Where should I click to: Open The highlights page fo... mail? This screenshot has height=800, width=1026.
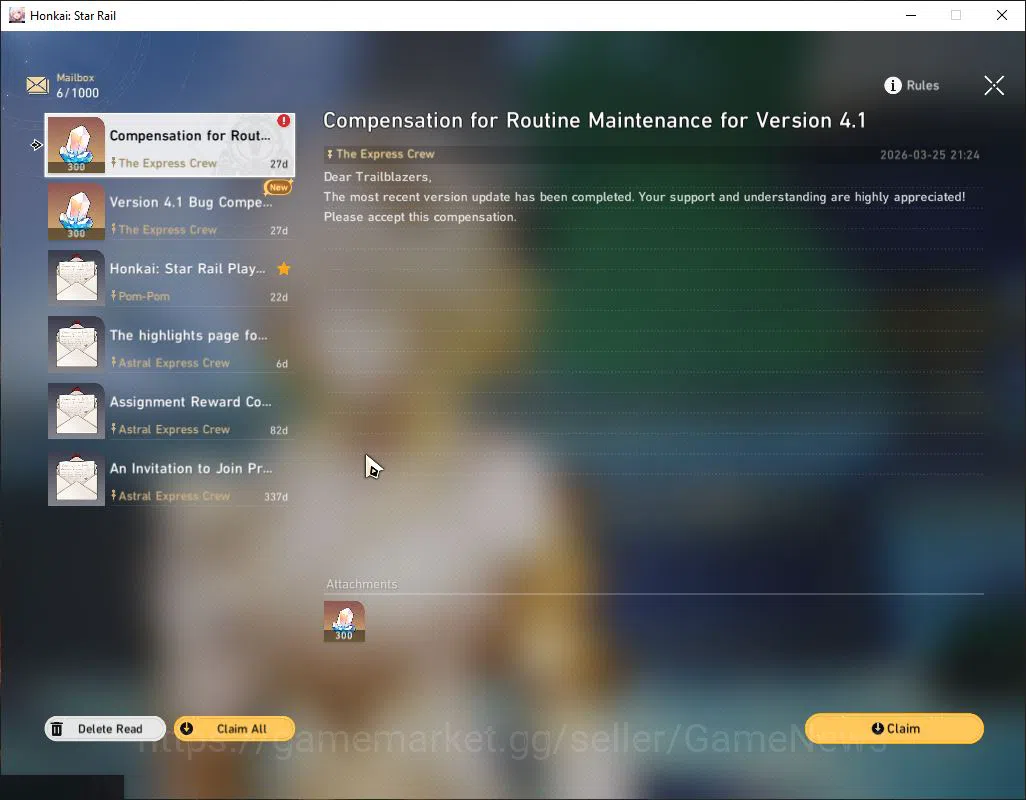(x=170, y=345)
